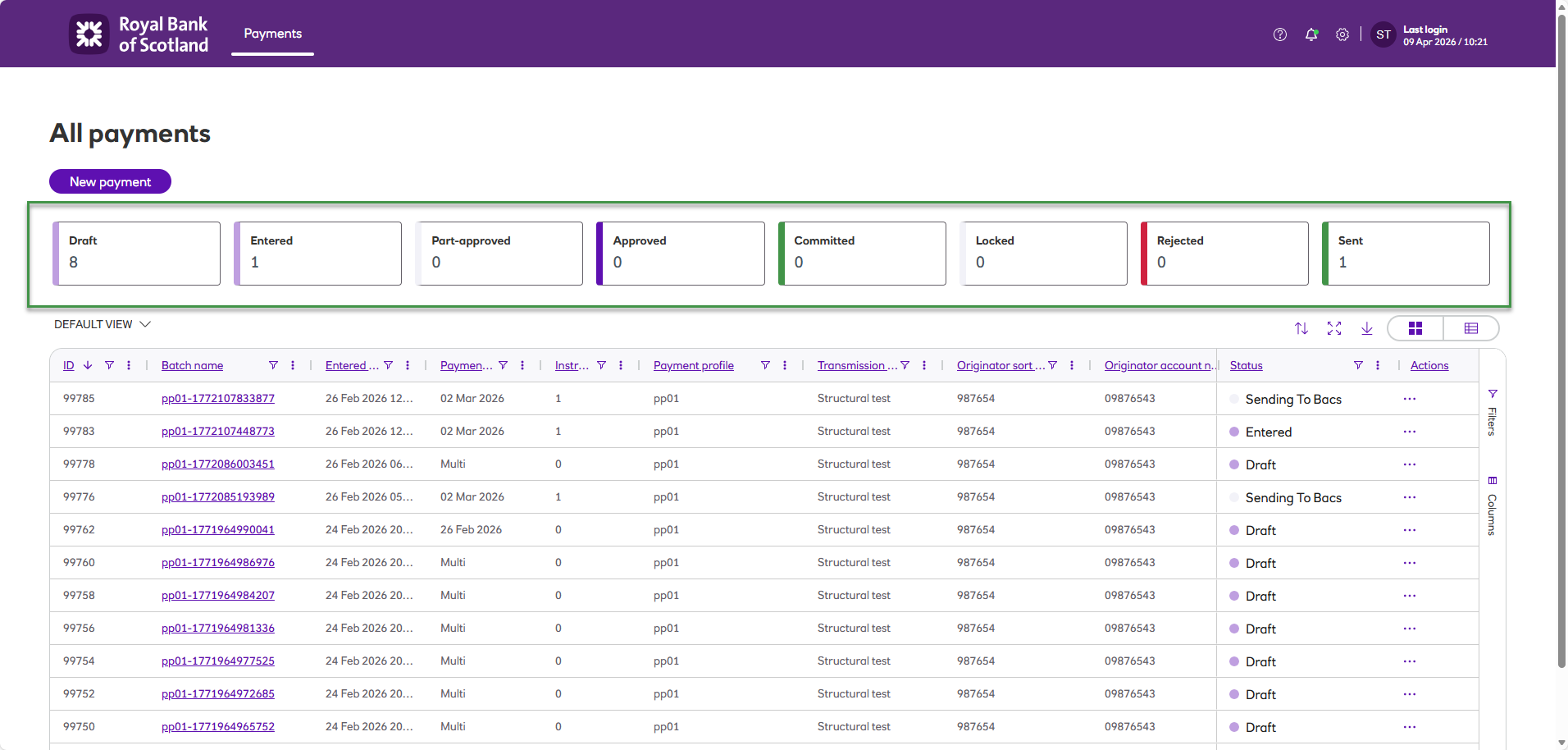Select the Sent status card
The height and width of the screenshot is (750, 1568).
coord(1406,254)
